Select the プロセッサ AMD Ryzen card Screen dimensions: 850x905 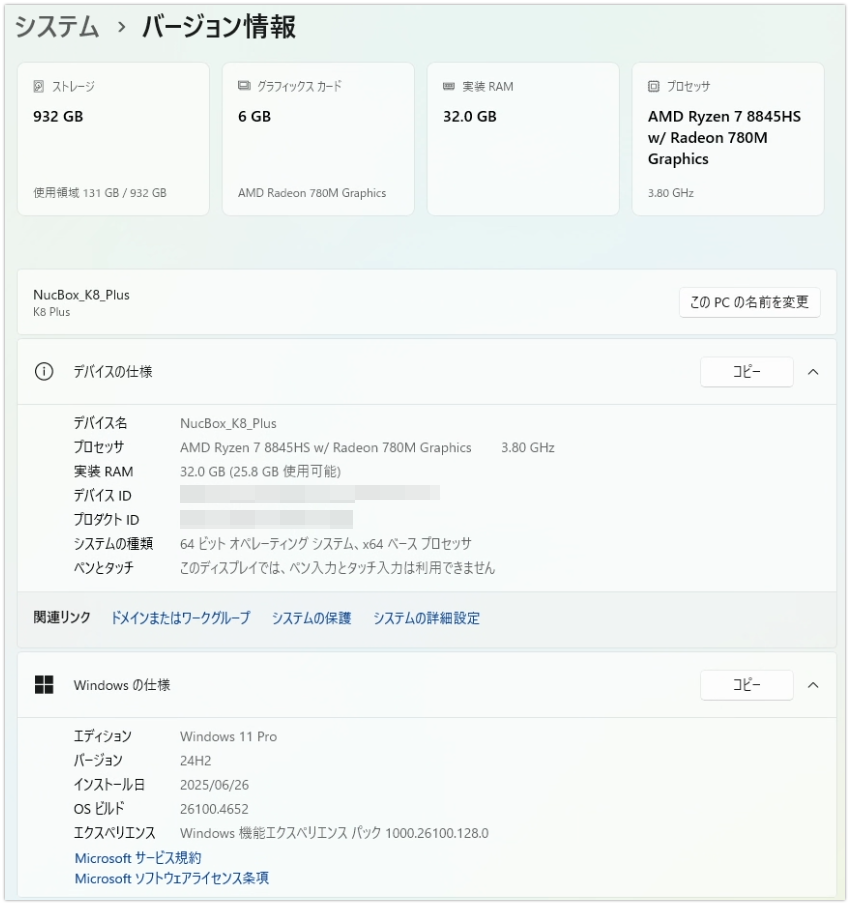(728, 139)
